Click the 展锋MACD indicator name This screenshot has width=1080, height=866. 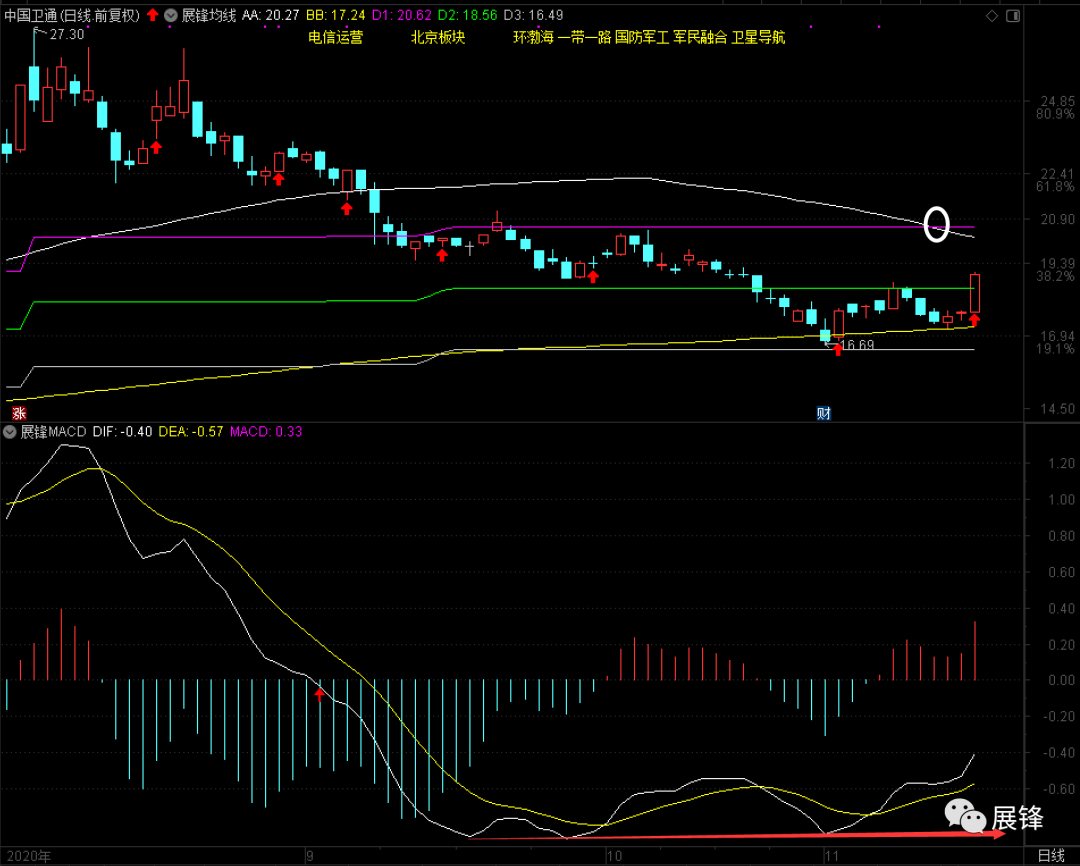pyautogui.click(x=54, y=432)
